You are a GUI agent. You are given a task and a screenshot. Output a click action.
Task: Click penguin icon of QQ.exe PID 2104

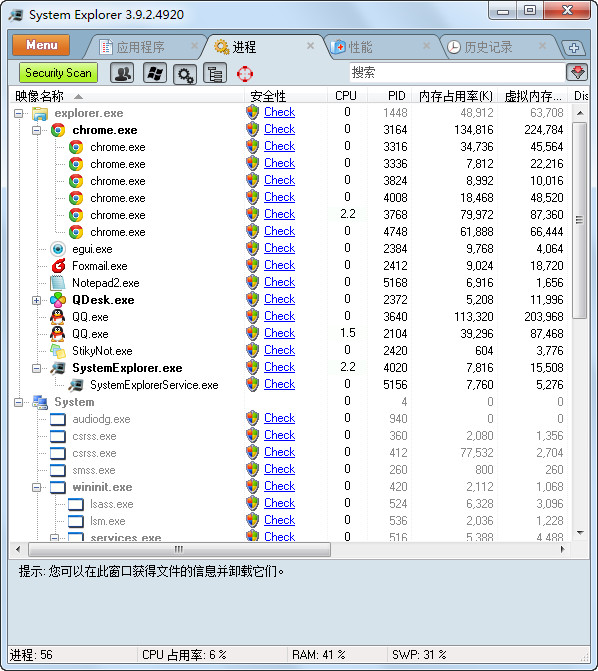coord(58,334)
